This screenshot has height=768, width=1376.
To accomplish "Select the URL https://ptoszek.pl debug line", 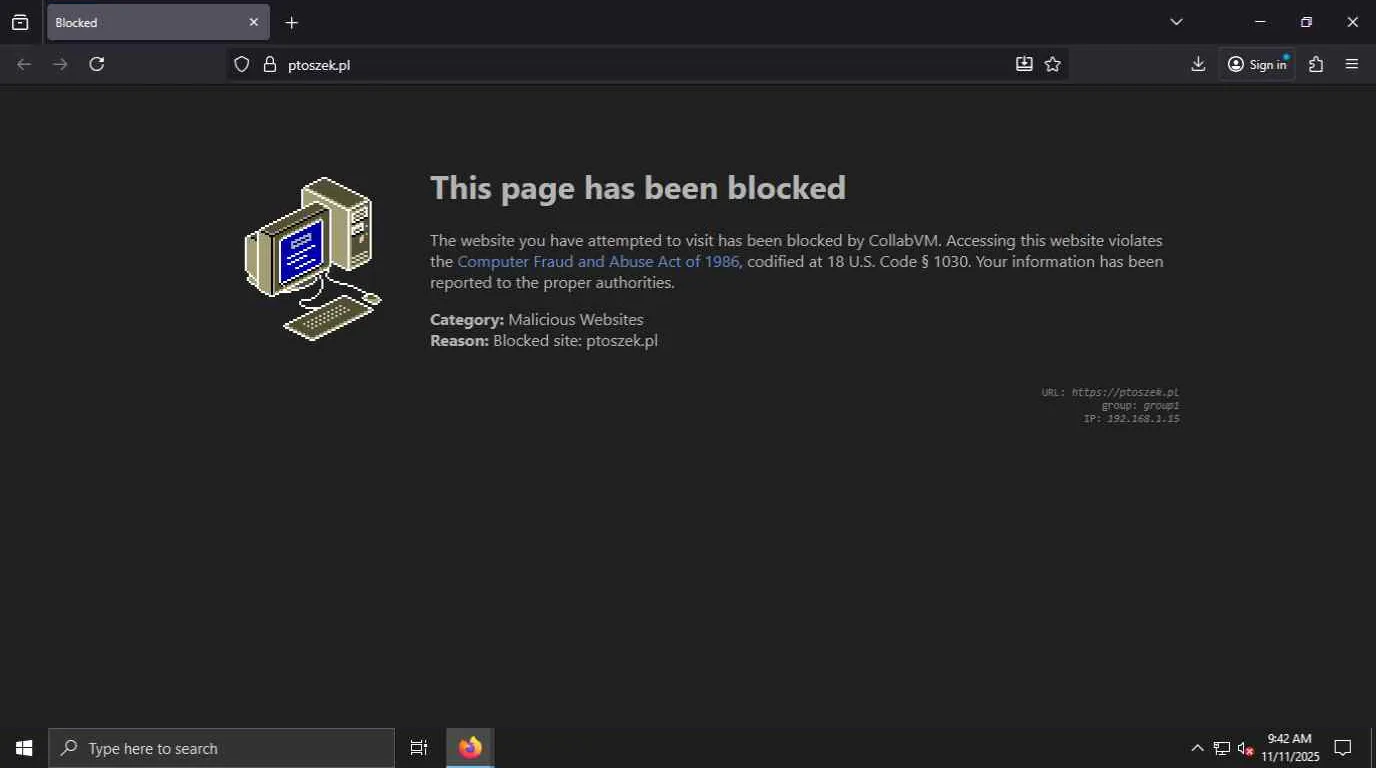I will [1110, 393].
